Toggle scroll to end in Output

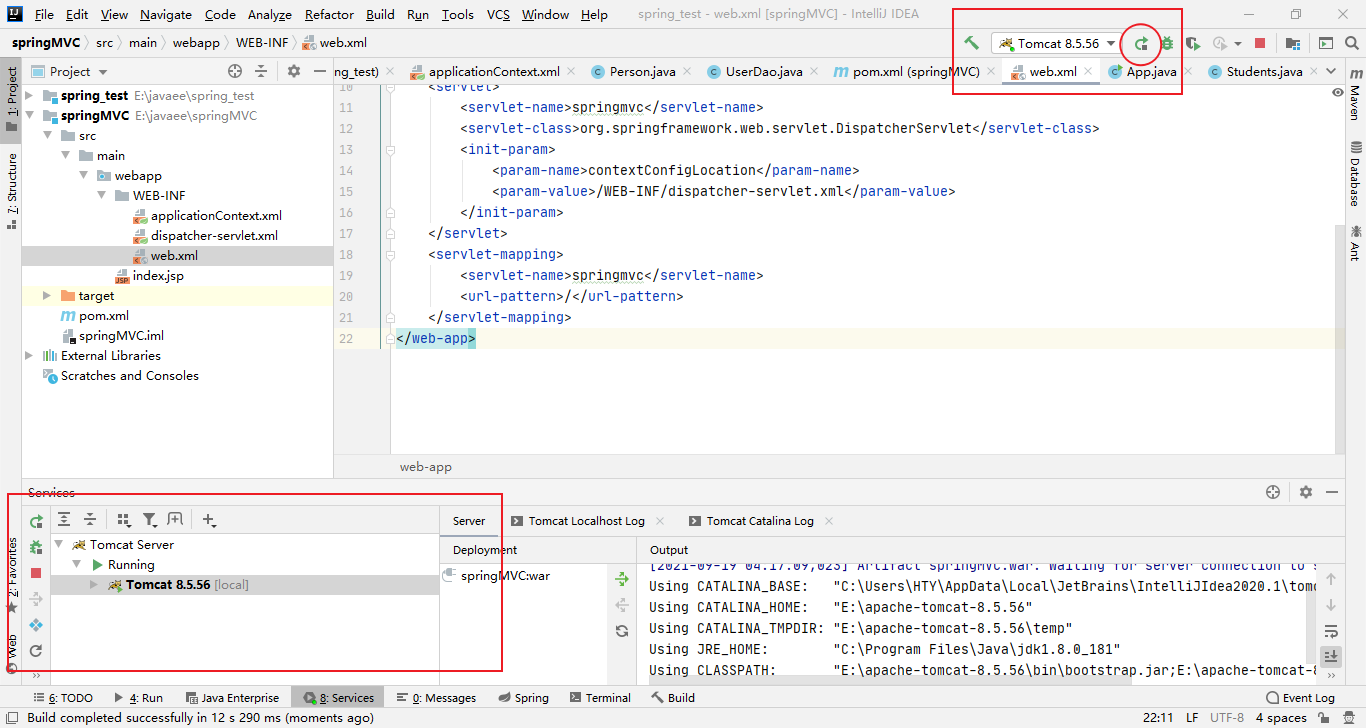1331,657
